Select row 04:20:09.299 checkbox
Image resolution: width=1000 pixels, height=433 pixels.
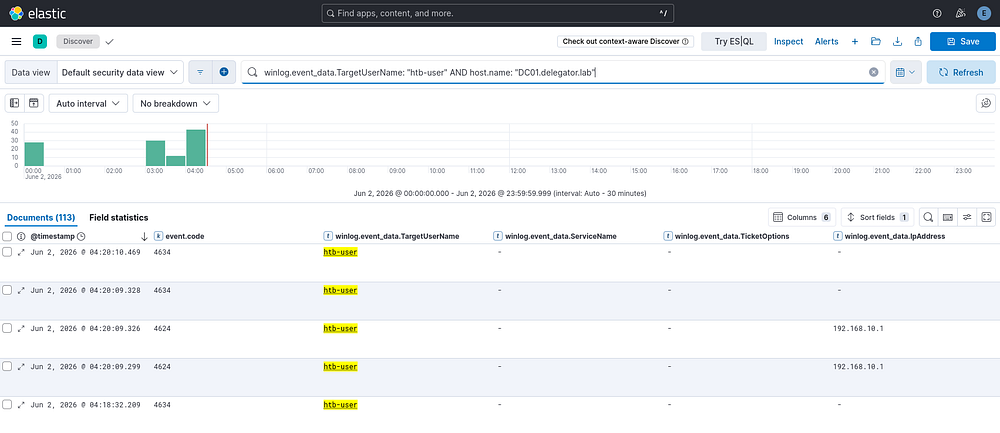7,367
